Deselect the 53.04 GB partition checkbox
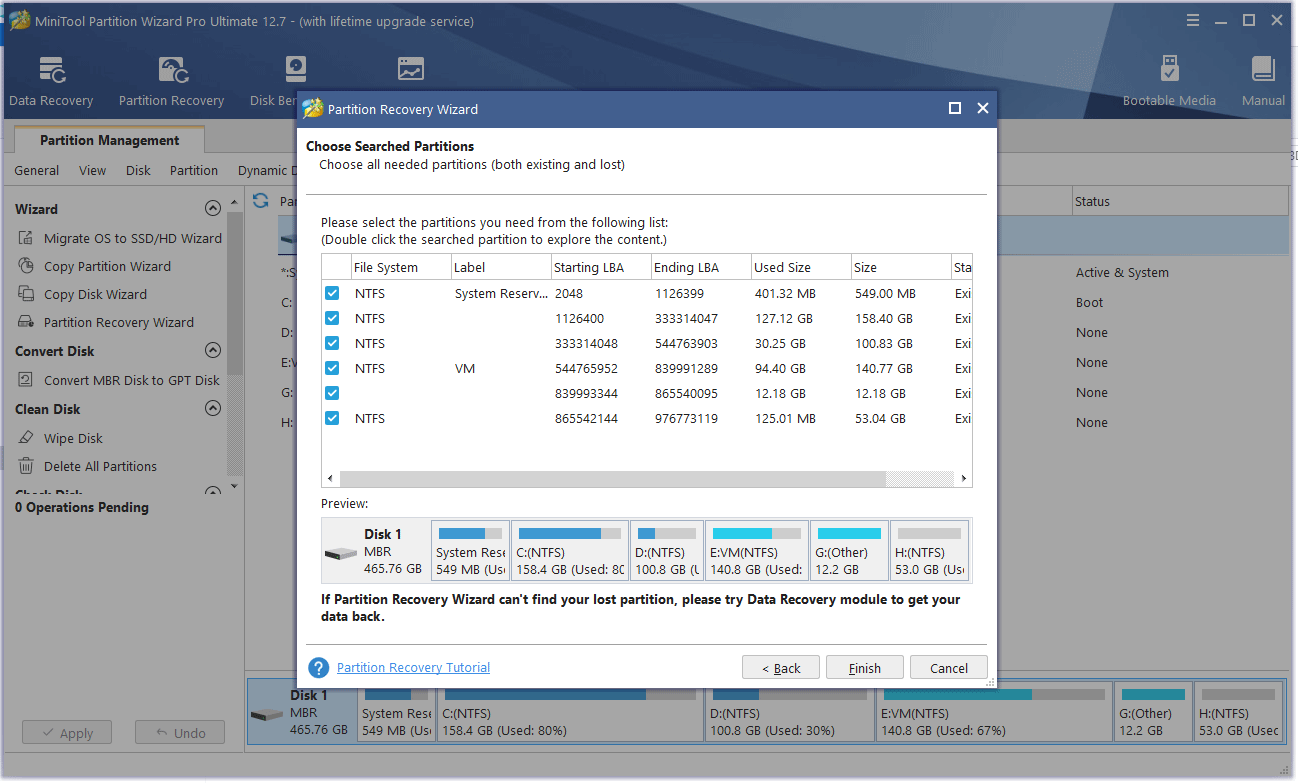The image size is (1298, 783). [332, 418]
